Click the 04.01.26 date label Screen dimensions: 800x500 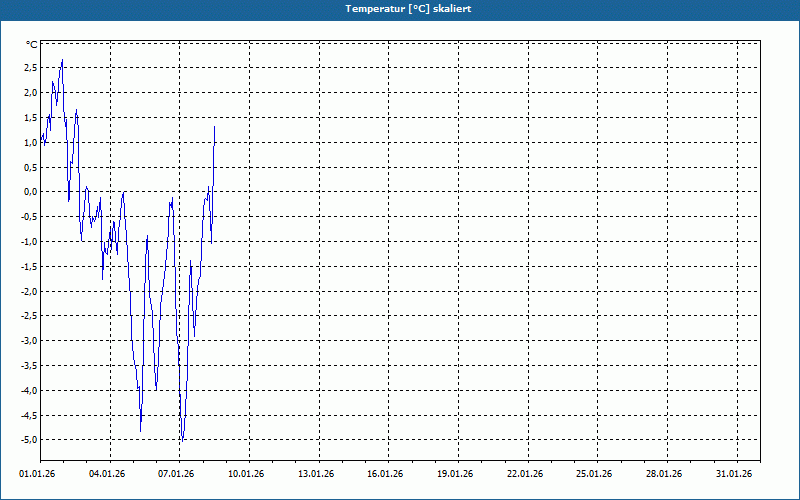pos(107,474)
